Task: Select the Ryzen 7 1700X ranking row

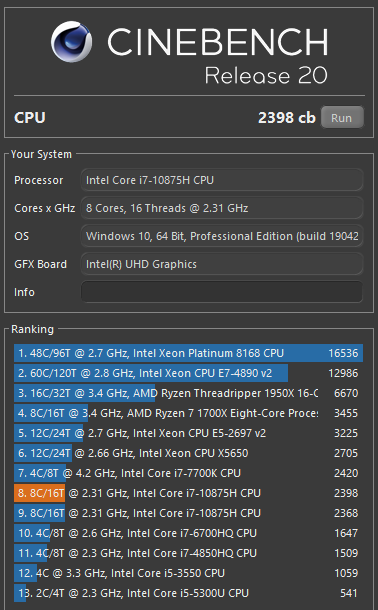Action: pyautogui.click(x=188, y=413)
